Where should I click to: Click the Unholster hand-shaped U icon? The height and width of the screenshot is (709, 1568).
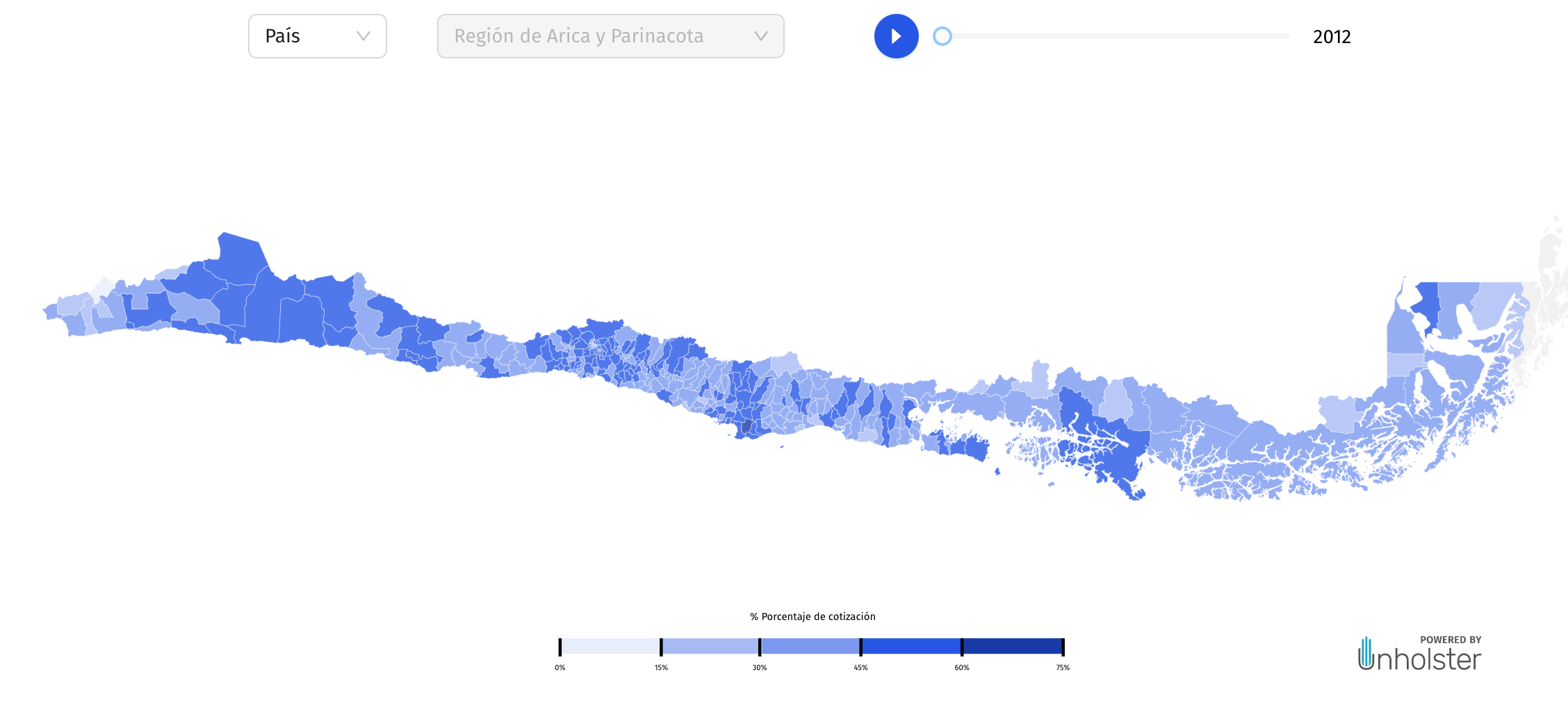point(1366,653)
